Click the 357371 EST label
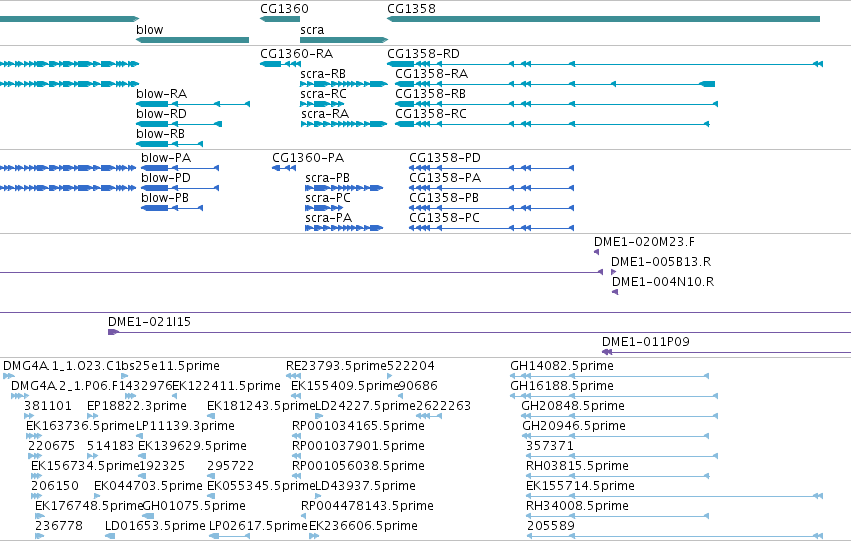 (x=550, y=446)
